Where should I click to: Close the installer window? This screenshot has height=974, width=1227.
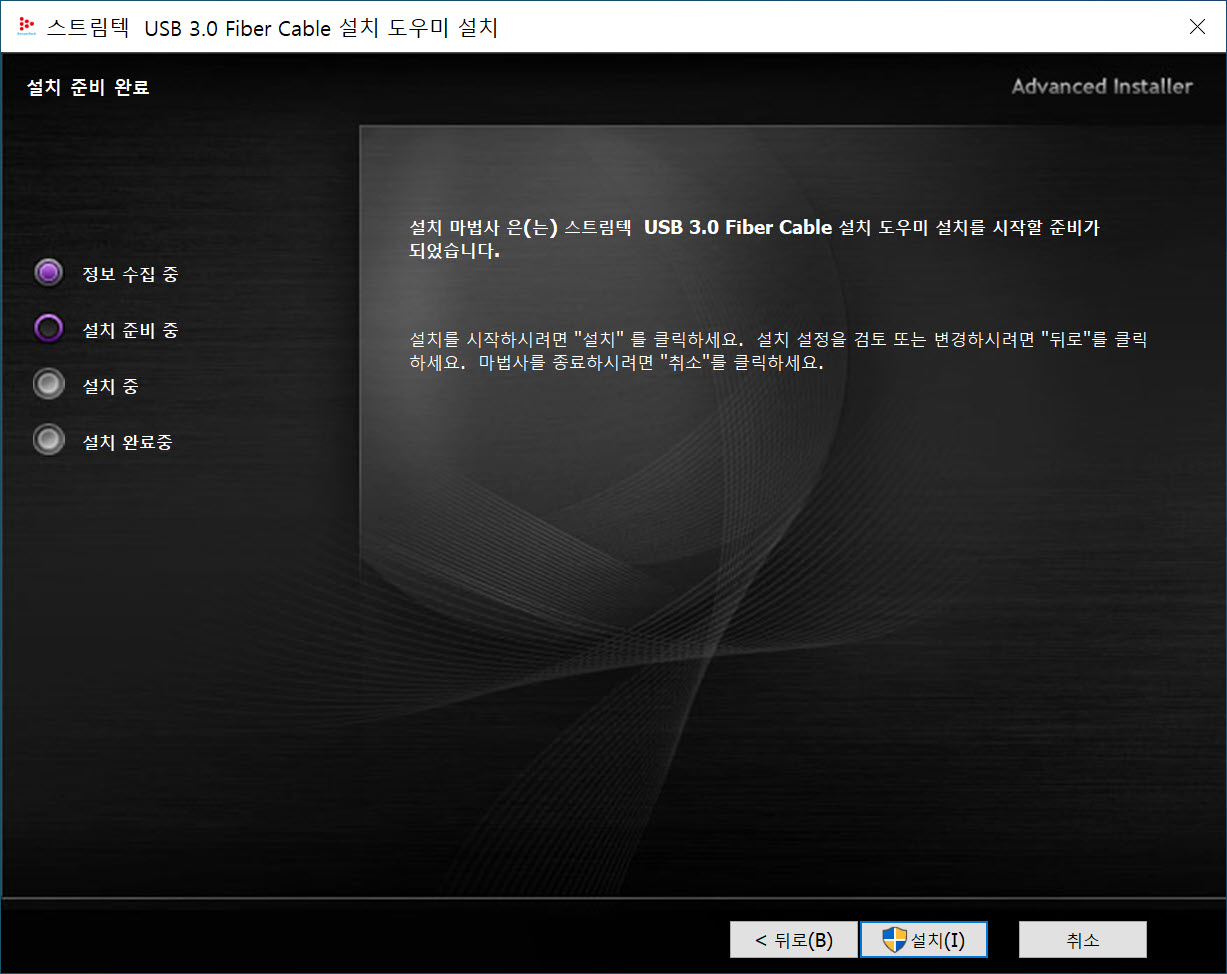click(x=1197, y=27)
